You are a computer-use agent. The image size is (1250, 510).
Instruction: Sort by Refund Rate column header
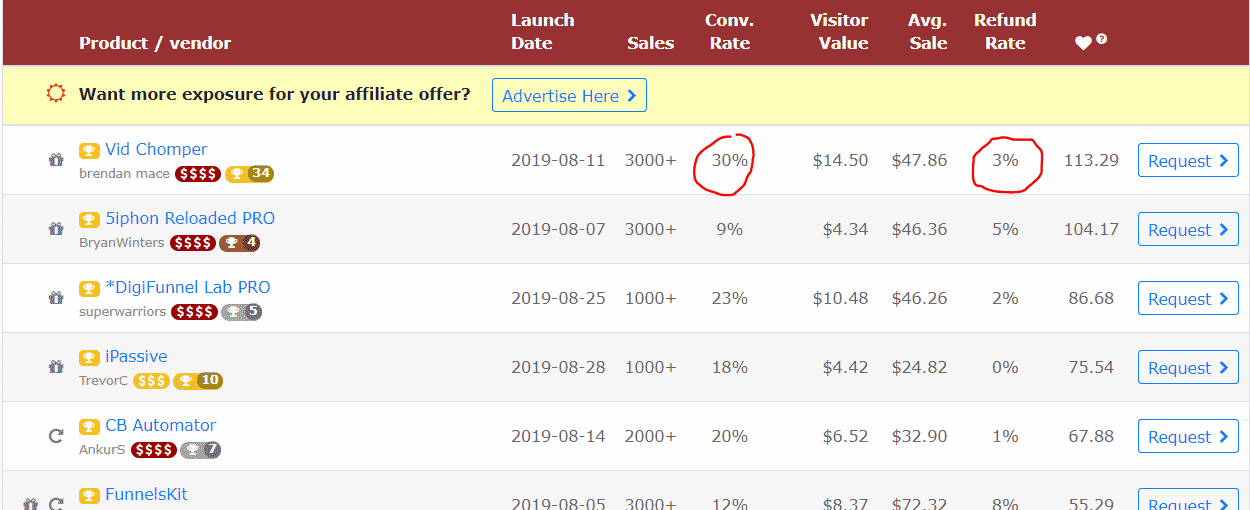pyautogui.click(x=1005, y=32)
